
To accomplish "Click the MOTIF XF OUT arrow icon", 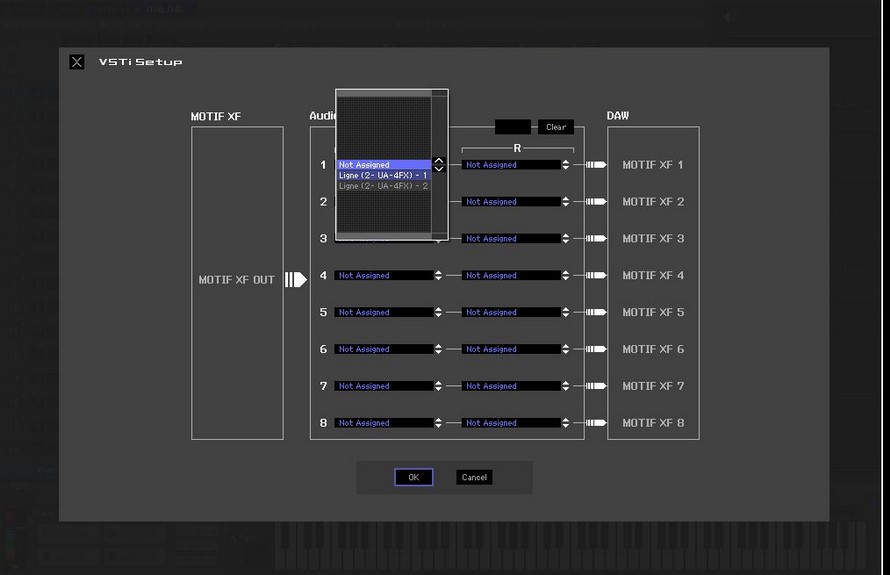I will [295, 280].
